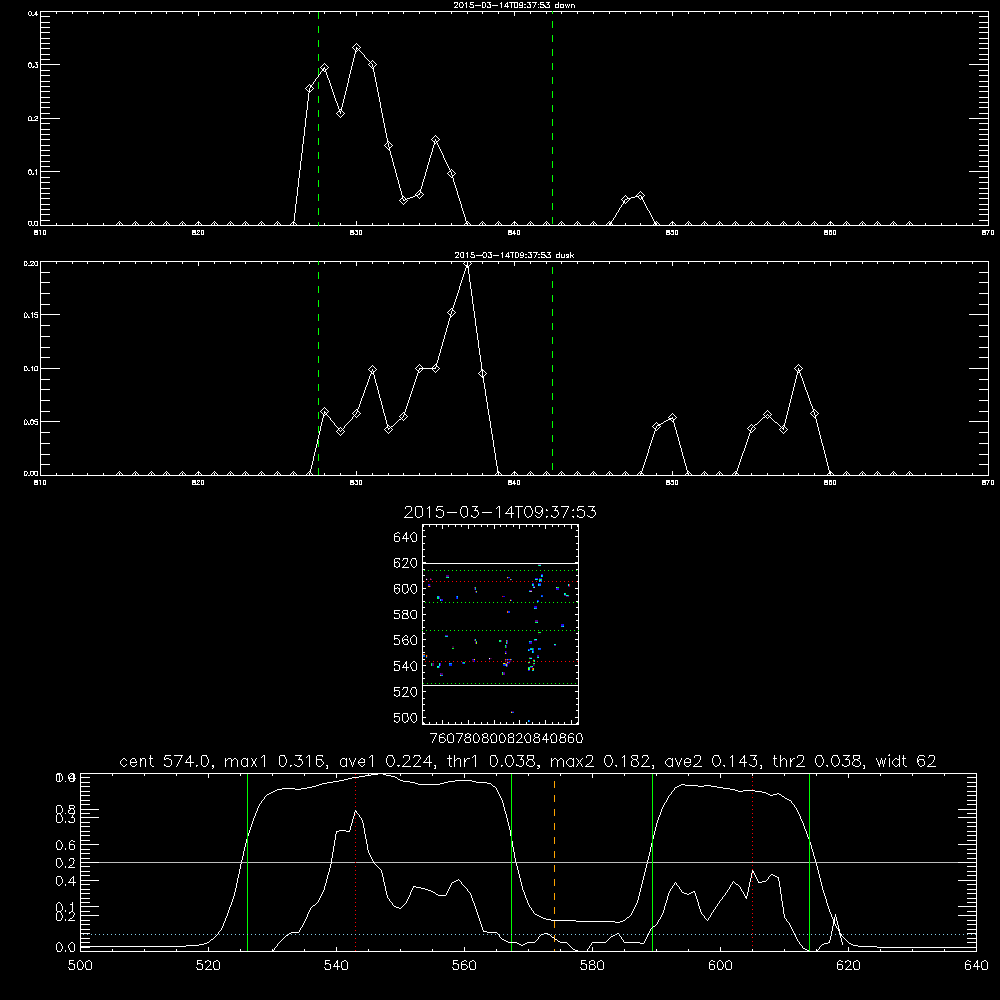Click the middle scatter plot's timestamp title

coord(500,512)
